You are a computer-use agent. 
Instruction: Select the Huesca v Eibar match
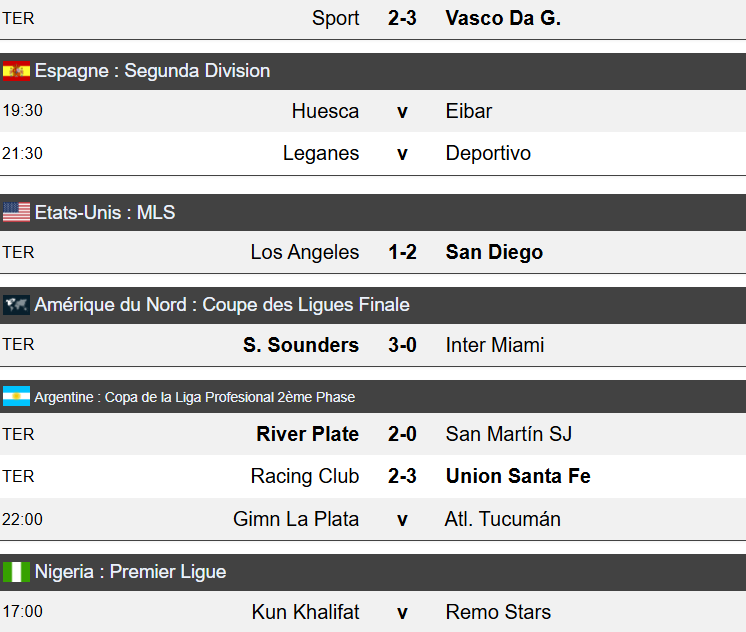402,111
